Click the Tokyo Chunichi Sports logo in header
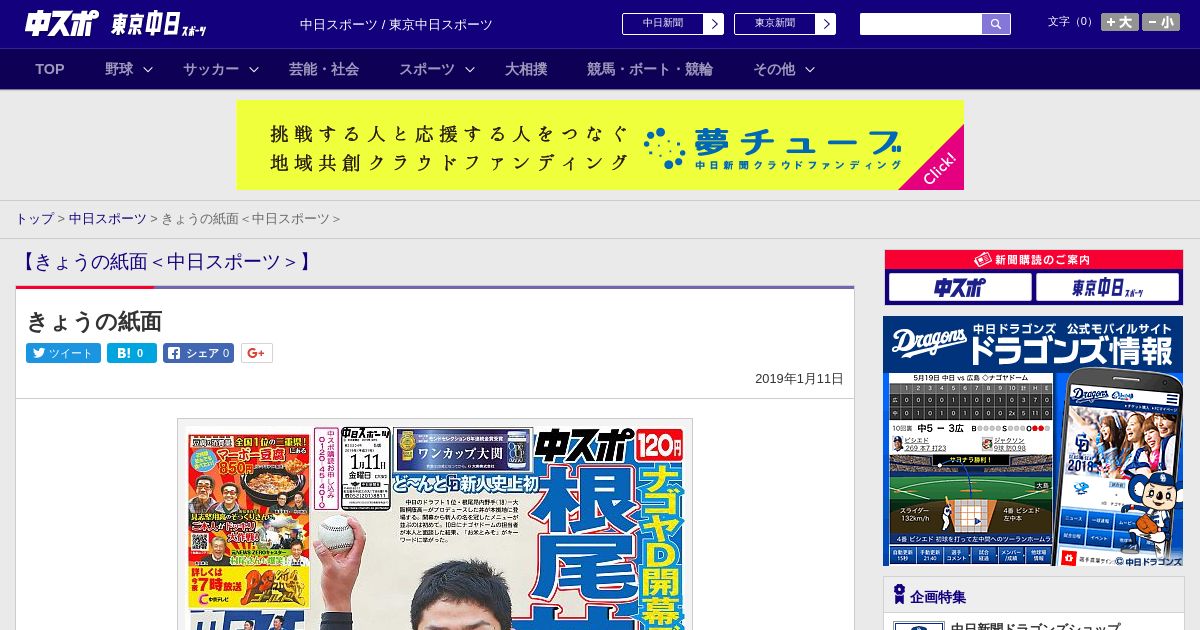This screenshot has height=630, width=1200. pos(159,24)
